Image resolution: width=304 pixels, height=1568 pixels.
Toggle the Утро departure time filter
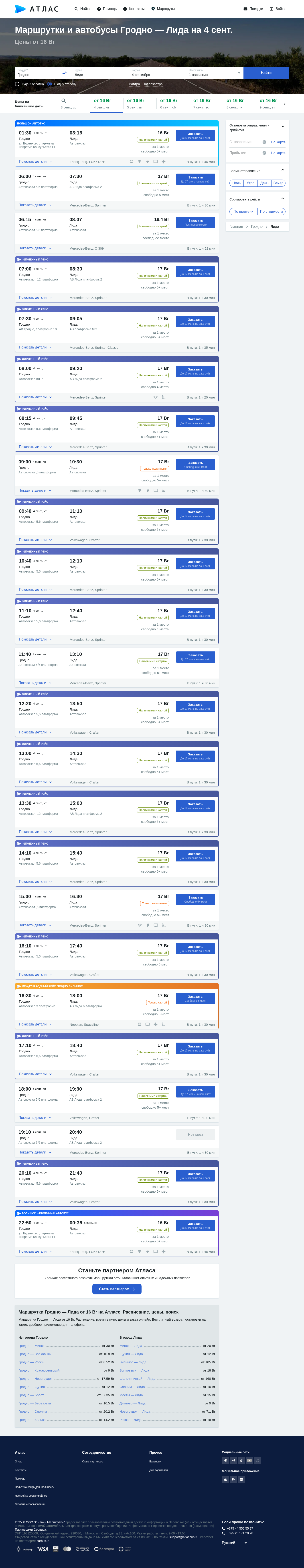coord(250,183)
